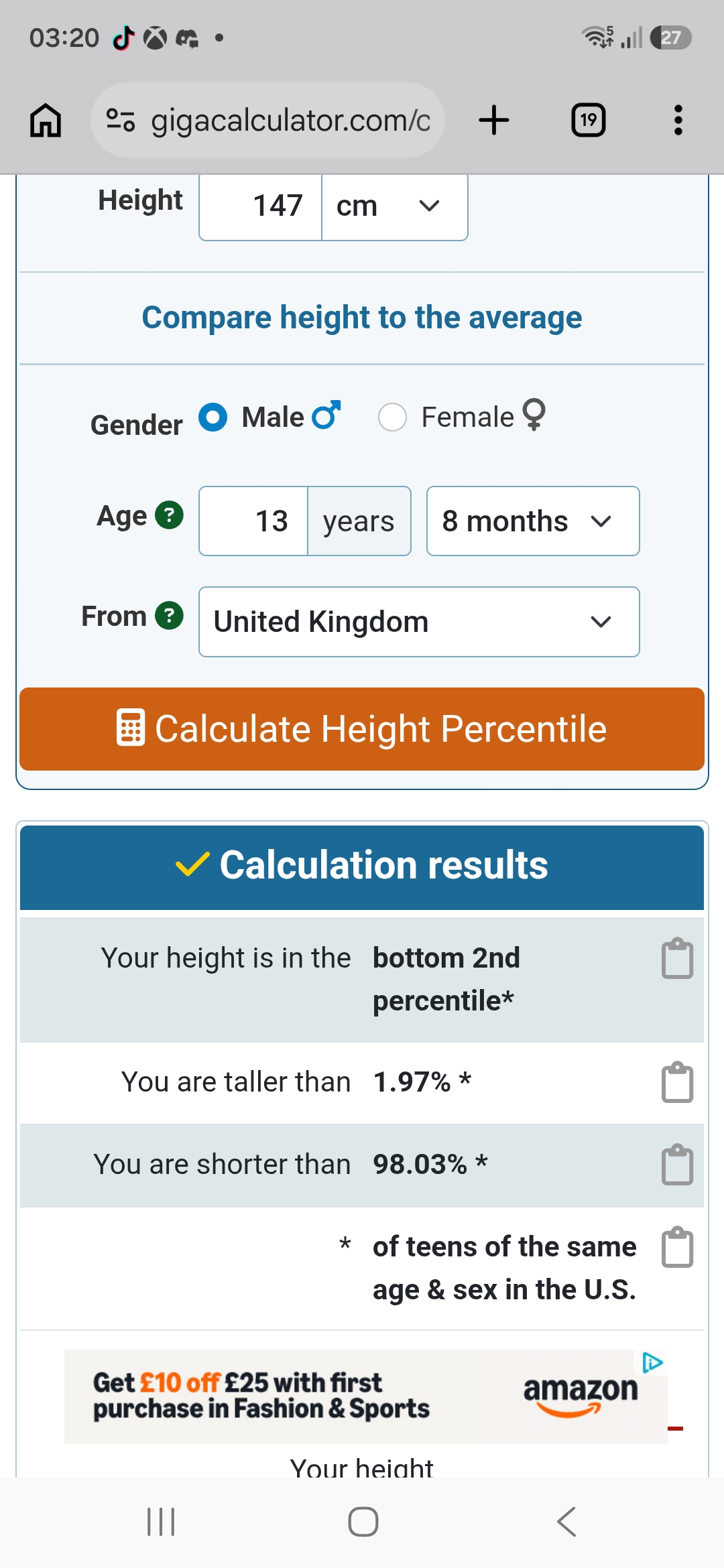
Task: Open the United Kingdom country dropdown
Action: click(419, 622)
